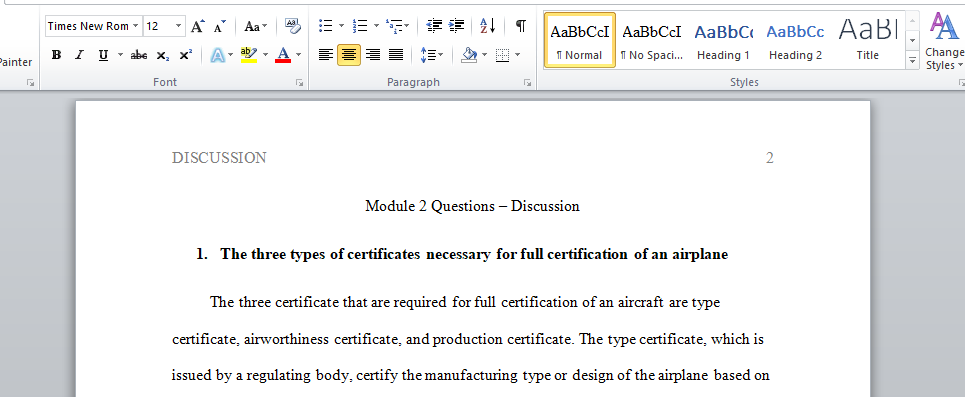Apply Text Effects to selection
The image size is (965, 397).
click(x=217, y=55)
